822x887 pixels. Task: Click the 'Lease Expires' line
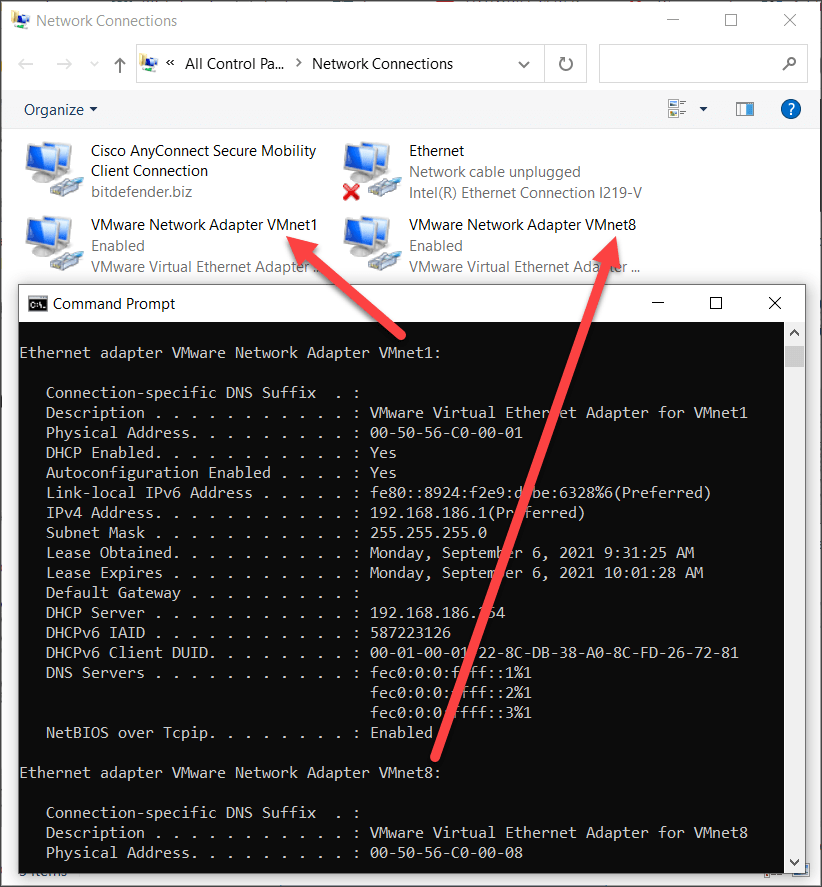375,572
